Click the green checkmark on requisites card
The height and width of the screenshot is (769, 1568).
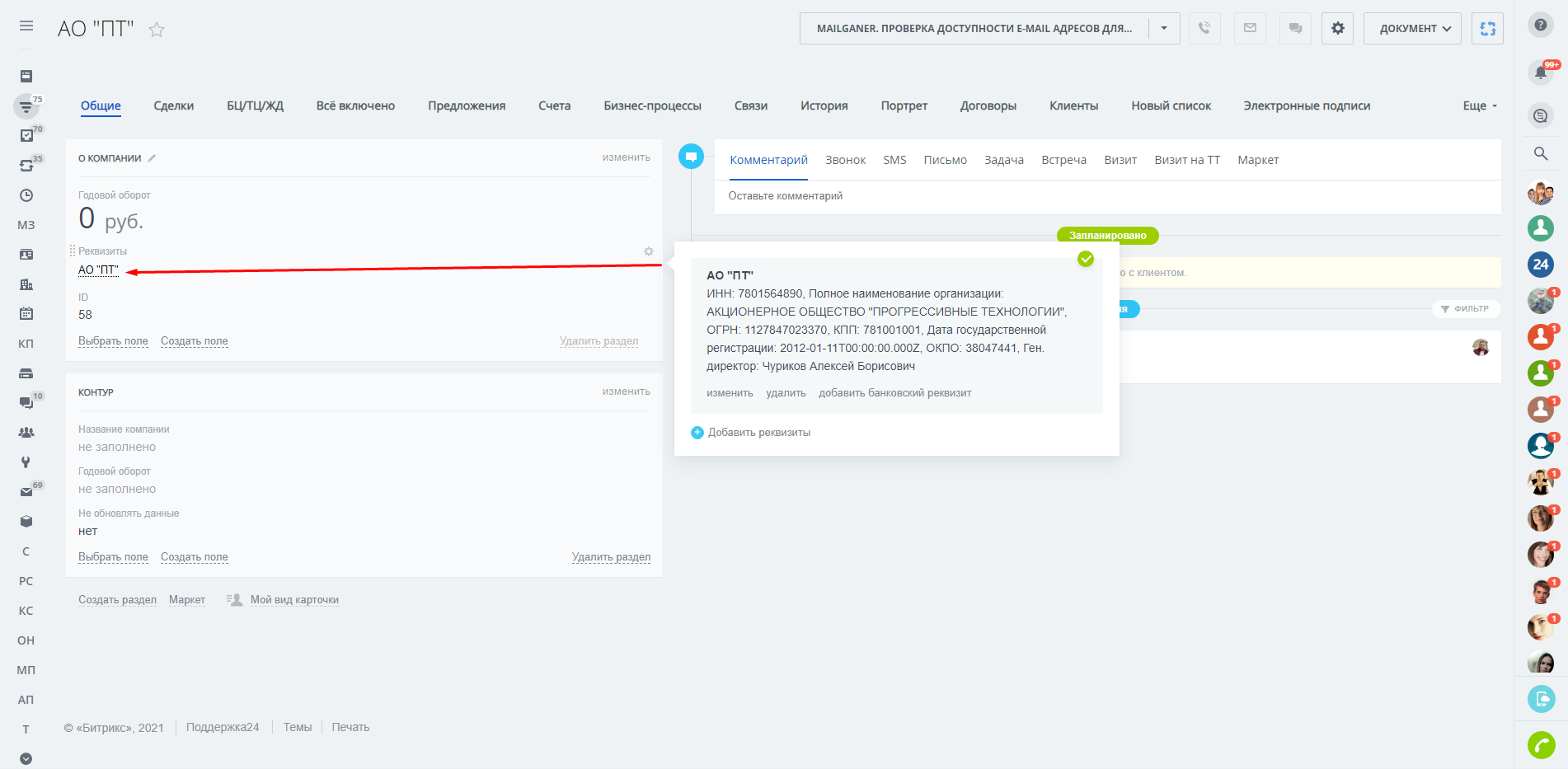click(1086, 259)
